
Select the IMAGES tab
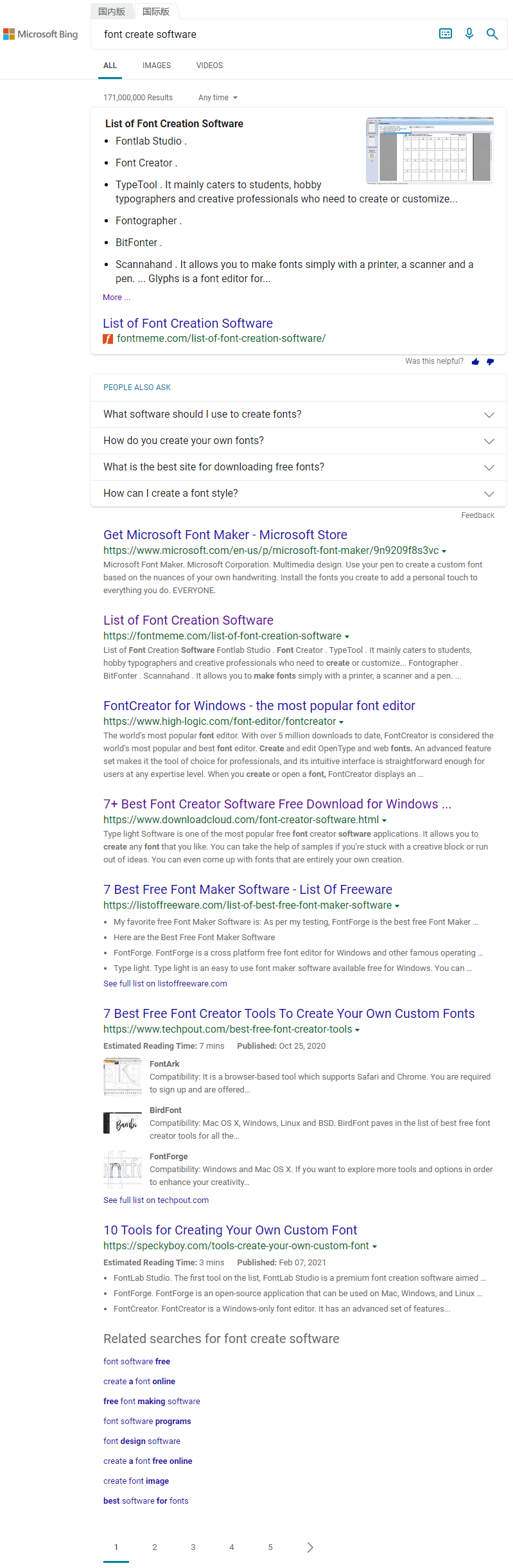click(x=157, y=66)
